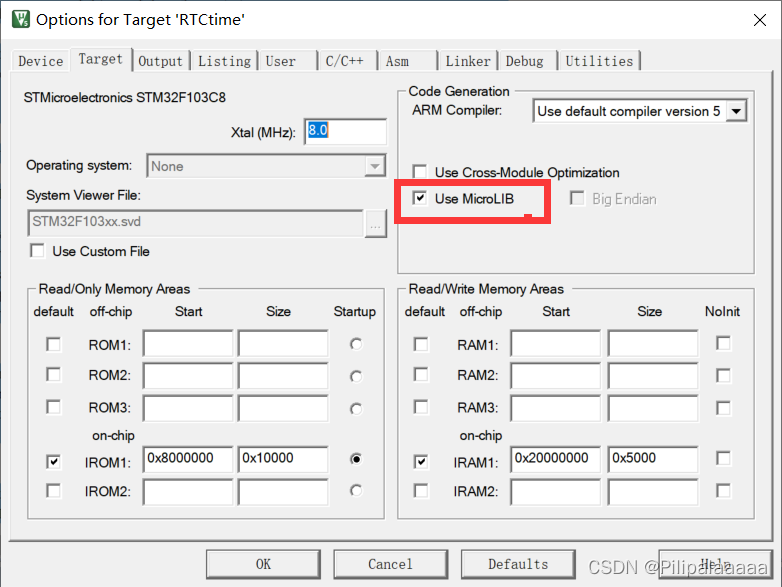Click the IROM1 Start field 0x8000000
This screenshot has width=782, height=587.
[188, 459]
